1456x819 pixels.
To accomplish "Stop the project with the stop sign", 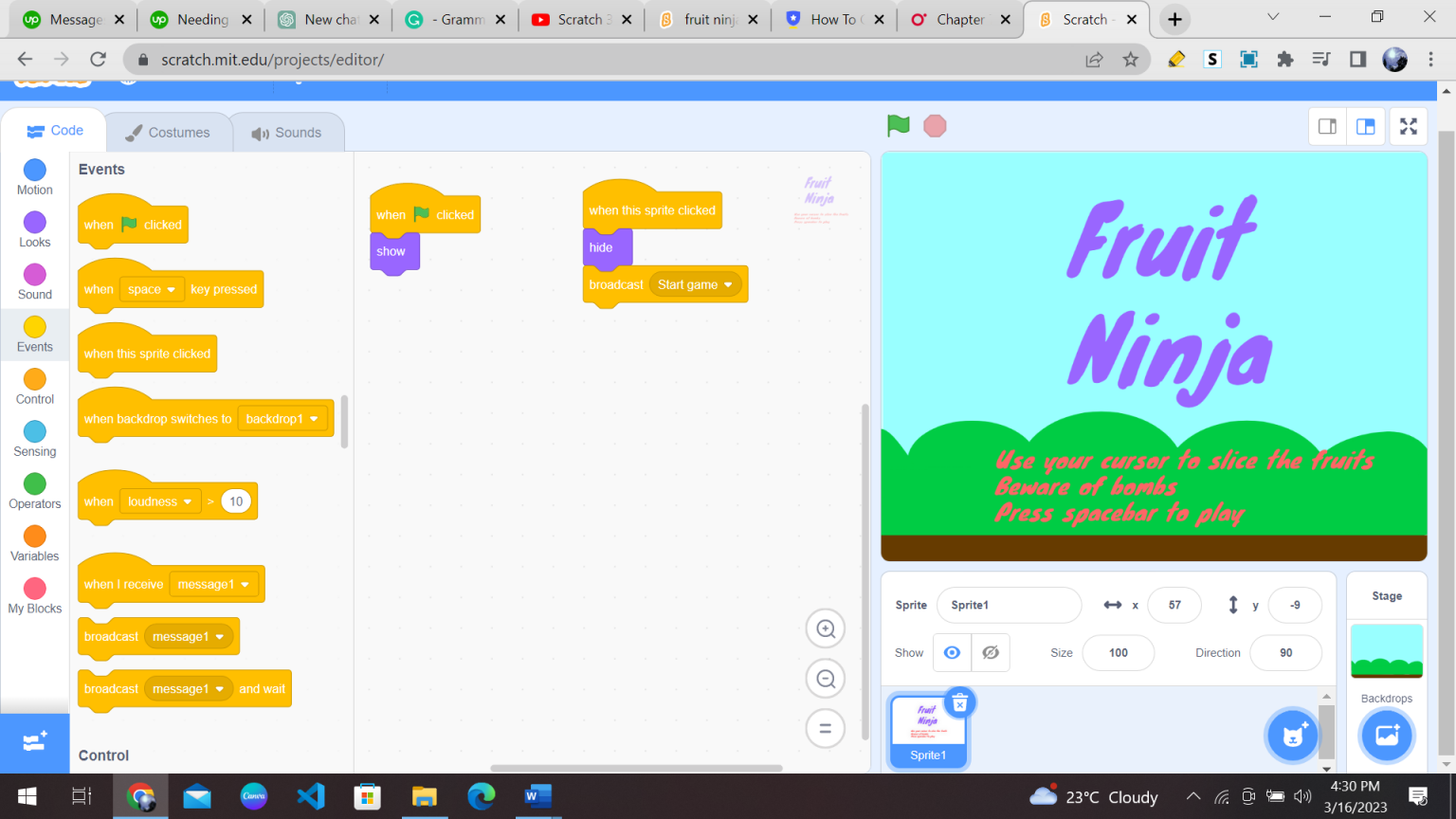I will point(935,125).
